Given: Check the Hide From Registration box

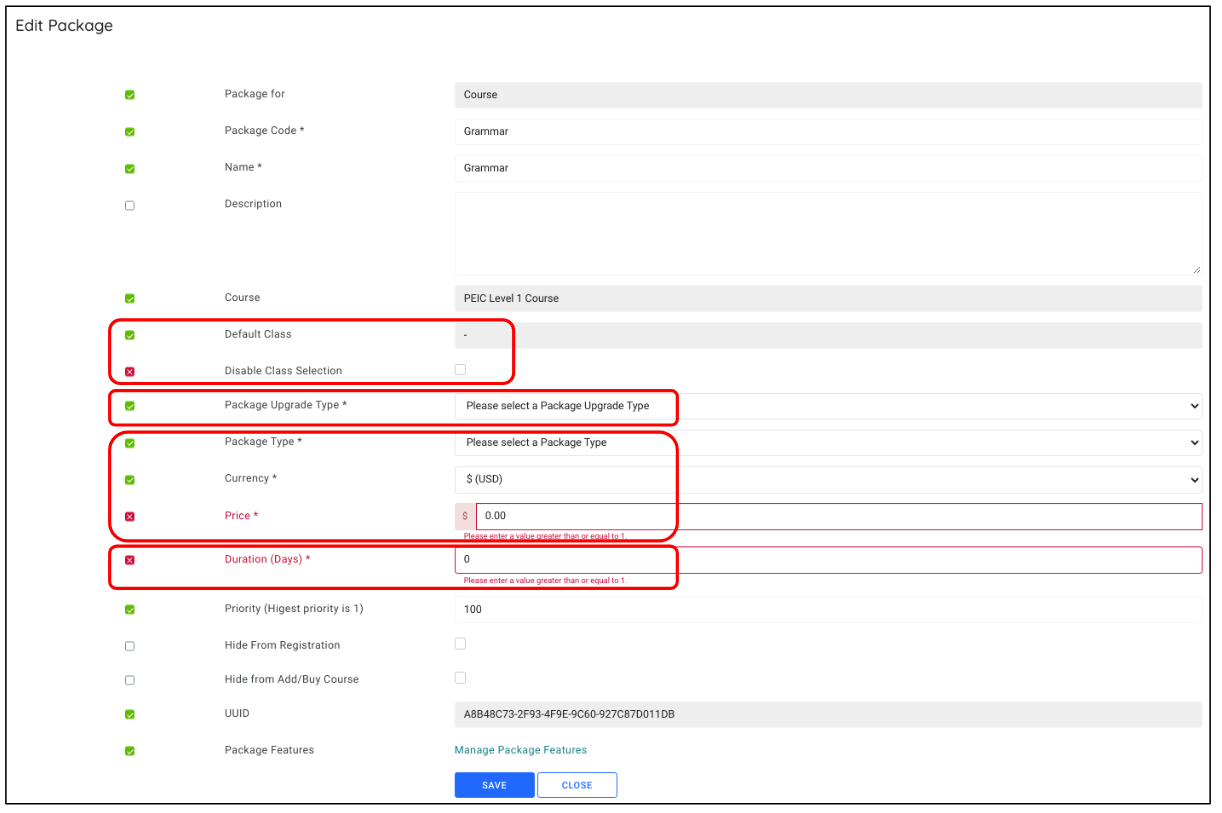Looking at the screenshot, I should [x=460, y=643].
